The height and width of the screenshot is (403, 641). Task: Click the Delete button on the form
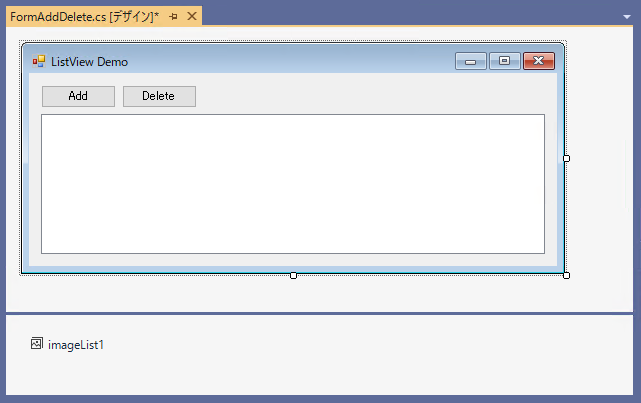(x=159, y=96)
